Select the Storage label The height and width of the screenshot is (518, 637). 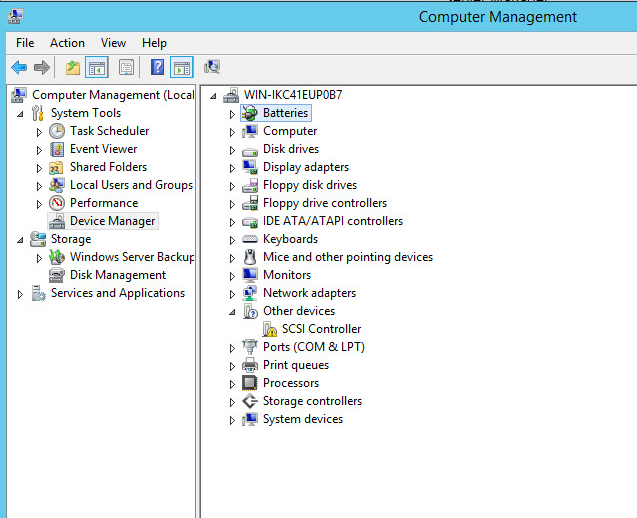tap(71, 239)
